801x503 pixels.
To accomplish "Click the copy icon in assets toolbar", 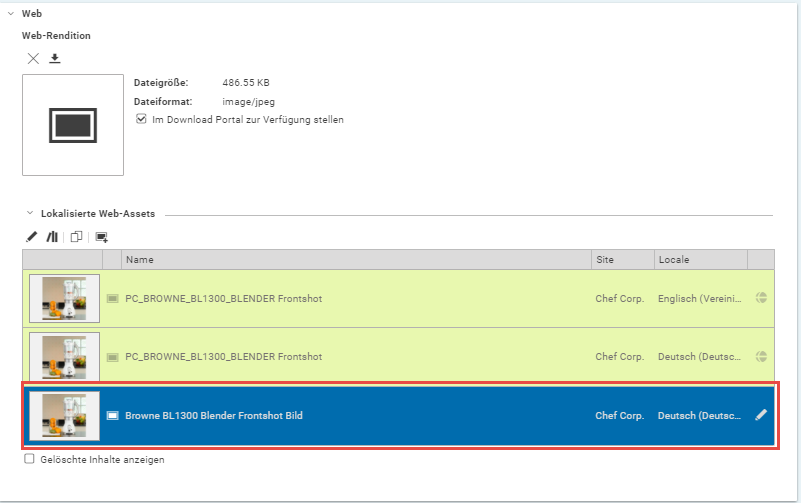I will click(x=76, y=237).
